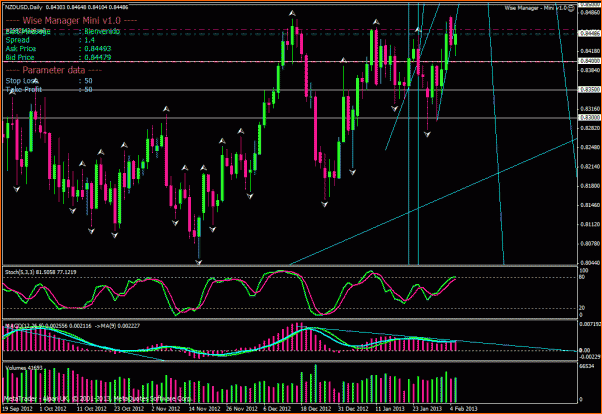This screenshot has height=414, width=602.
Task: Click the 'Spread' label
Action: pos(17,40)
